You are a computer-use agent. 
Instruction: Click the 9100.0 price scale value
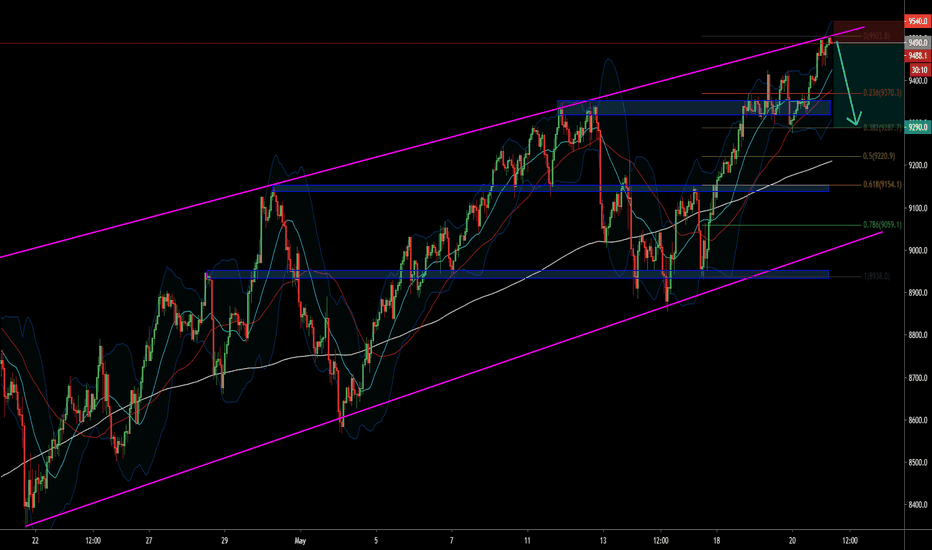(918, 208)
